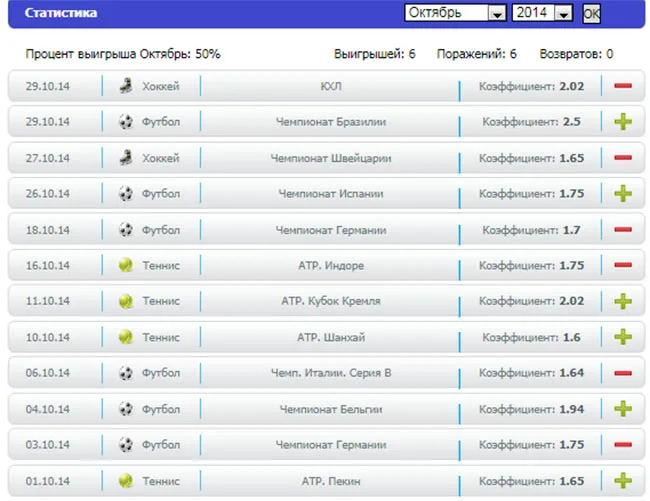
Task: Click the date 06.10.14
Action: click(x=48, y=373)
